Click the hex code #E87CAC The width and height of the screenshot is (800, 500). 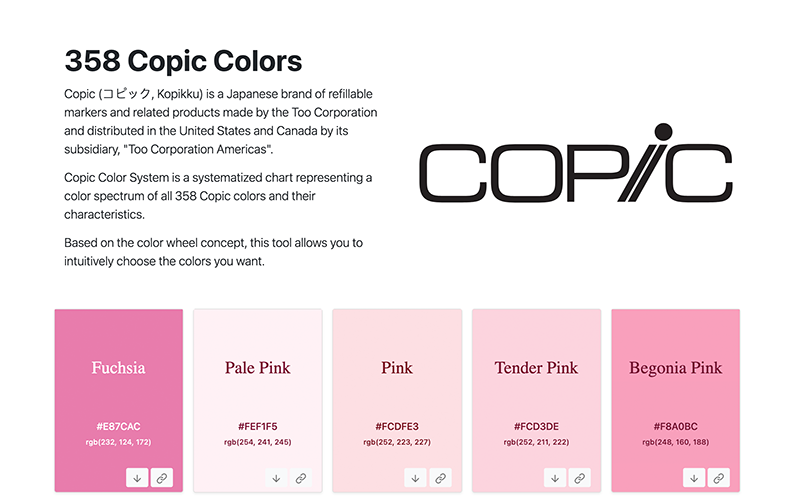point(118,426)
